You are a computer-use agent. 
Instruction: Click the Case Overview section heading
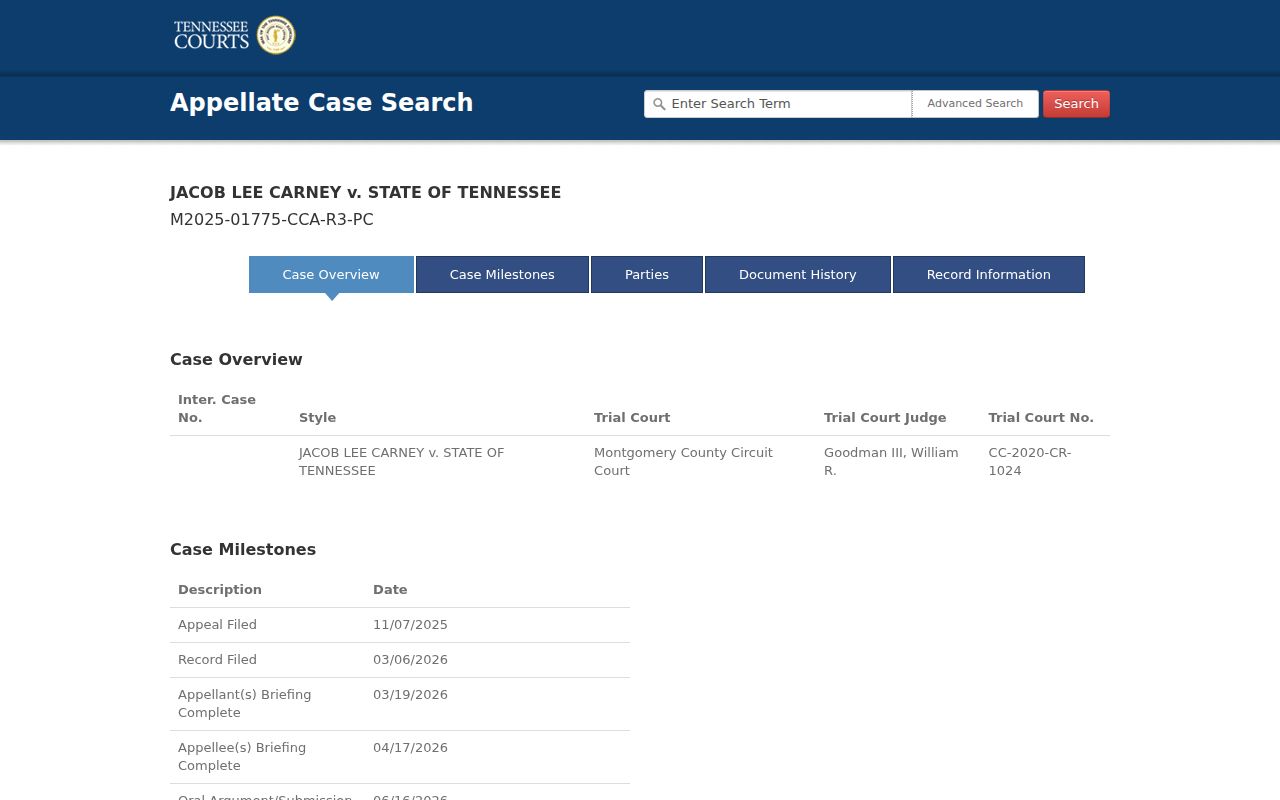pos(236,359)
